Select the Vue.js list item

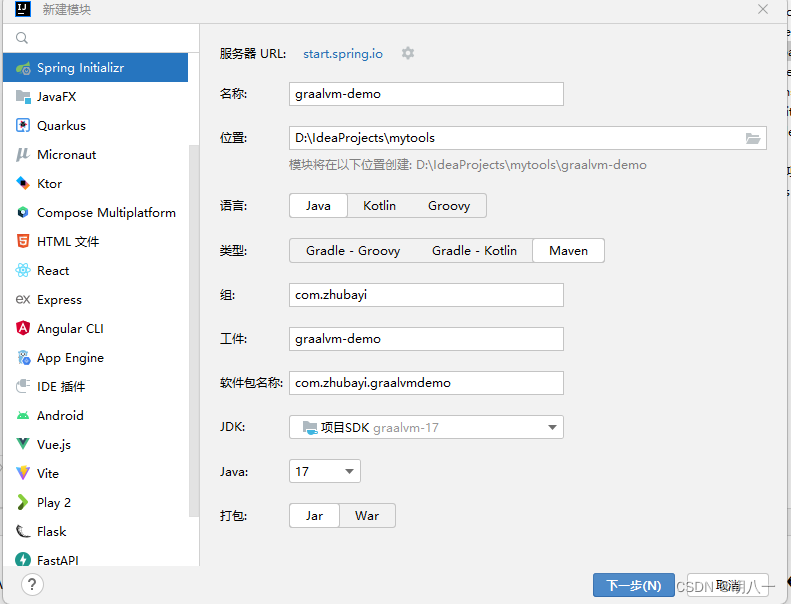click(x=95, y=444)
